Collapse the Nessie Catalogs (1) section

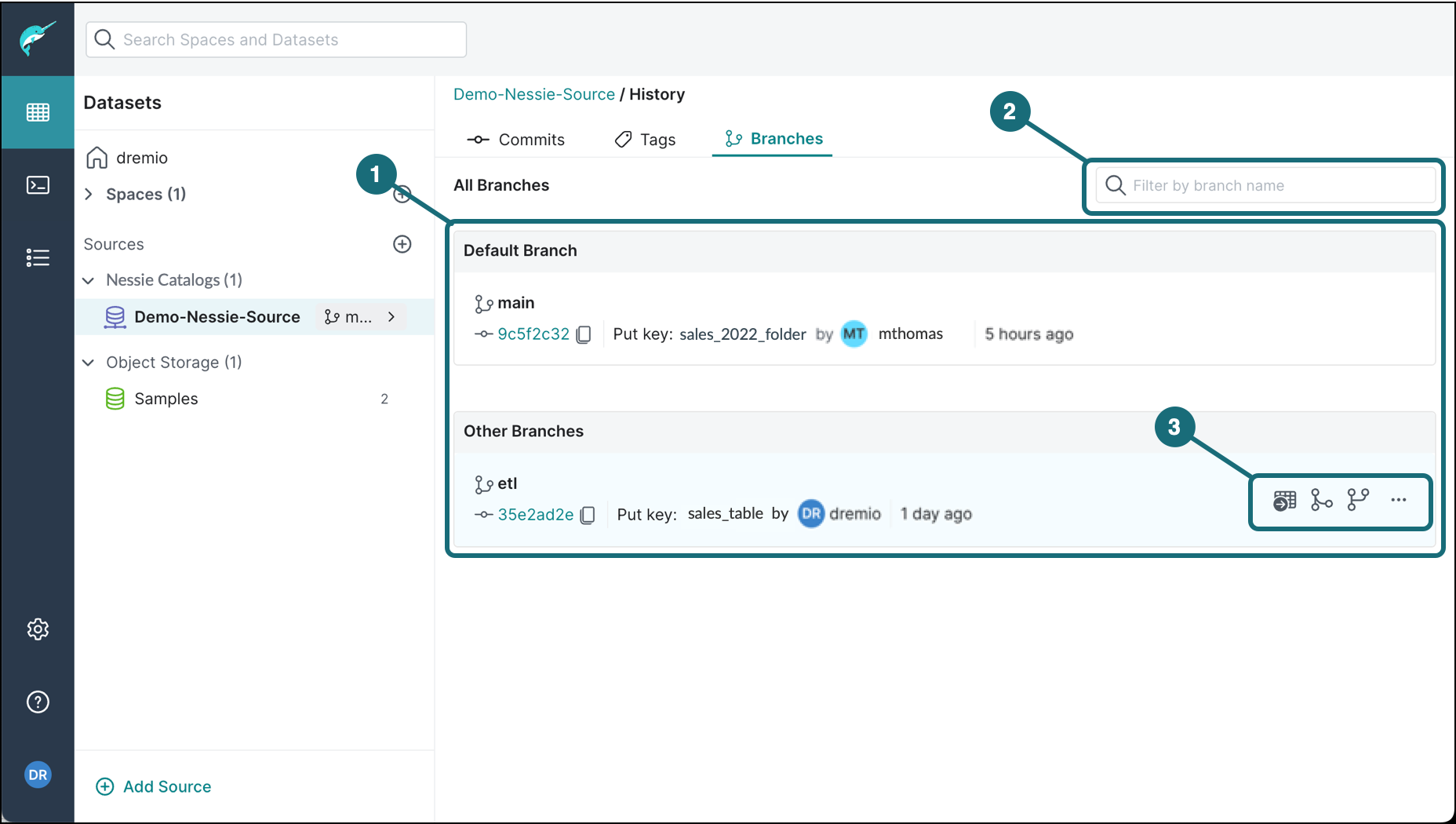pos(89,280)
